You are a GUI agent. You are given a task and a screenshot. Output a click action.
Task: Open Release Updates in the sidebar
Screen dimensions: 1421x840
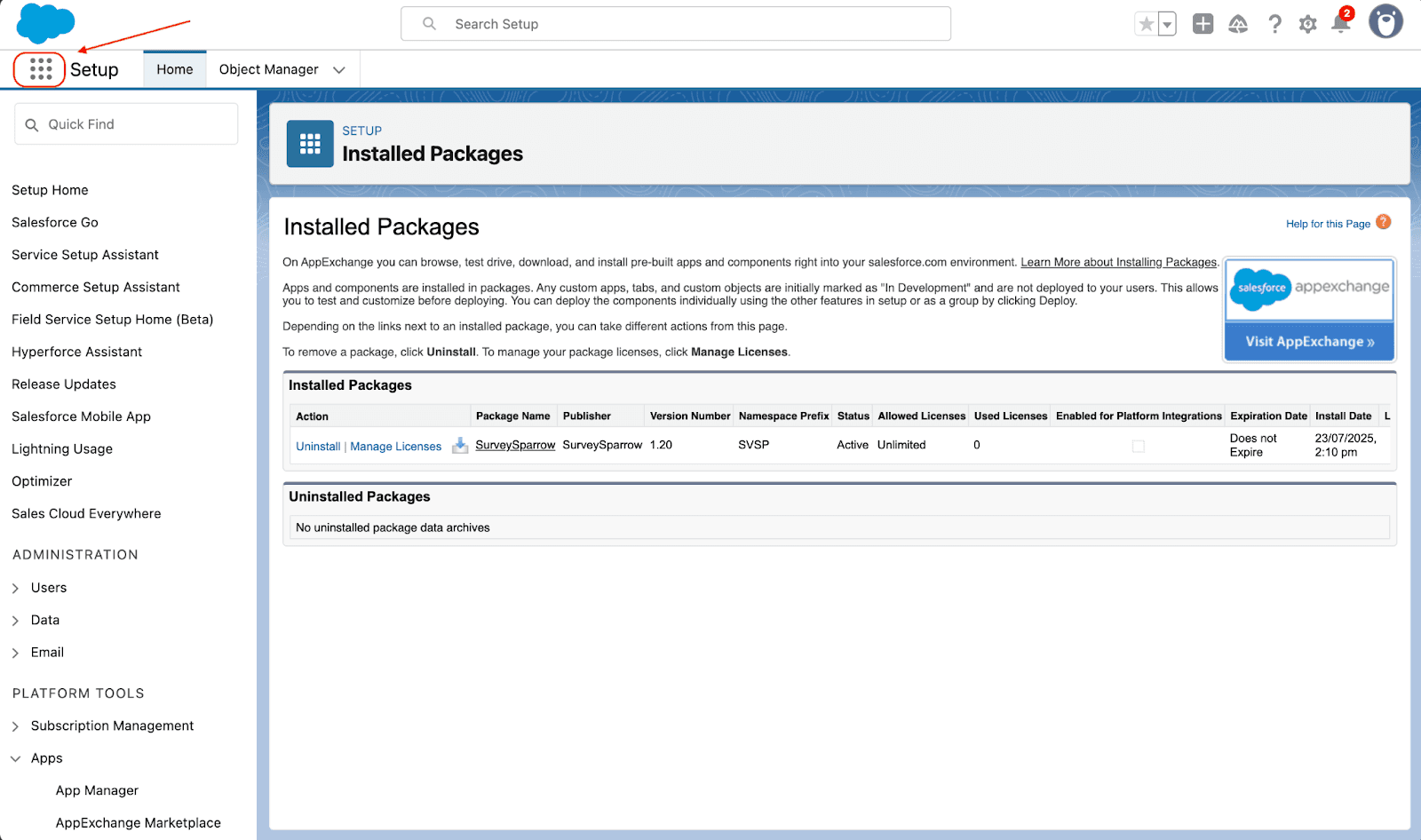pos(64,384)
